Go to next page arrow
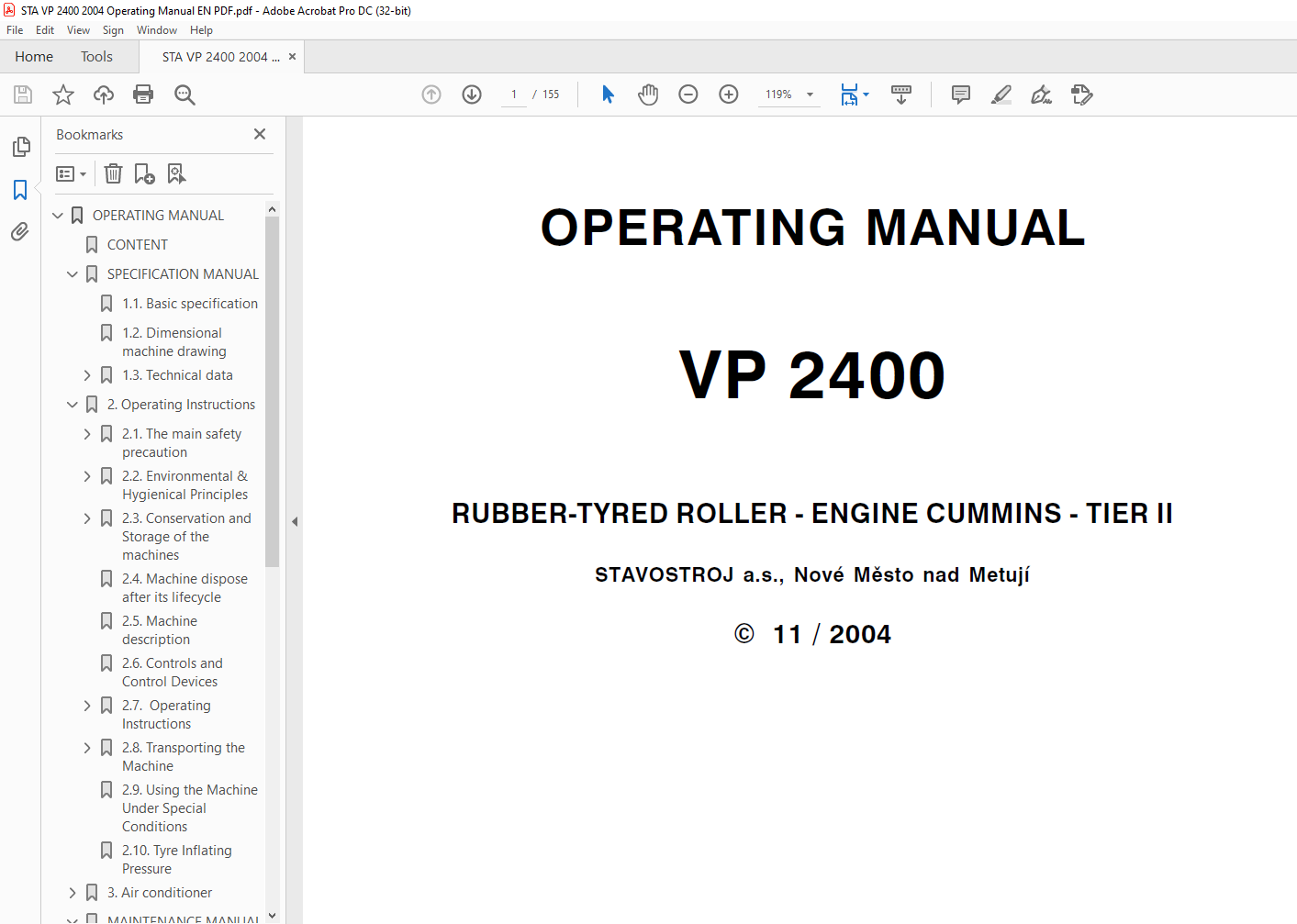 coord(472,95)
